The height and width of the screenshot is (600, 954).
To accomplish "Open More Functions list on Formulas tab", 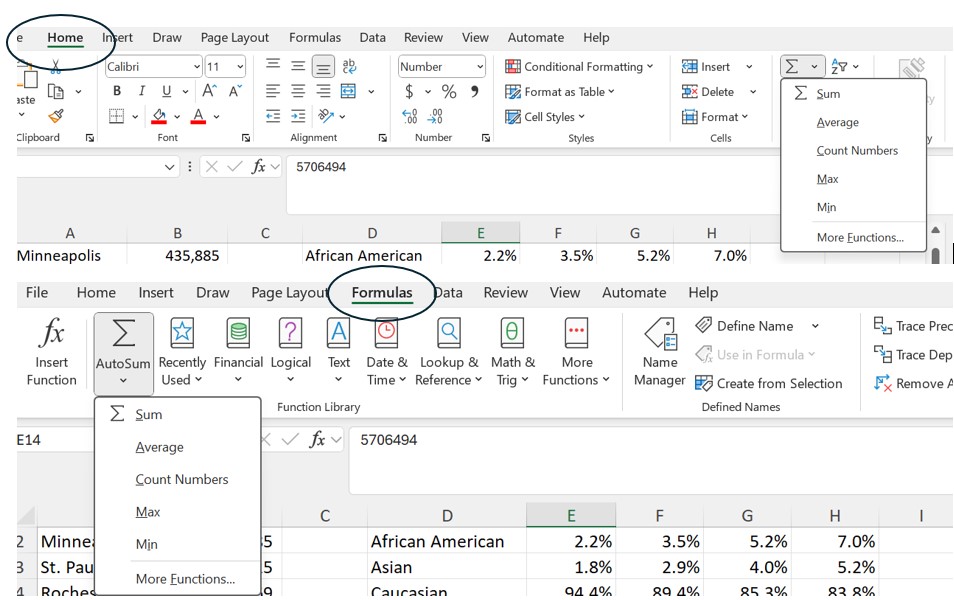I will pyautogui.click(x=576, y=352).
